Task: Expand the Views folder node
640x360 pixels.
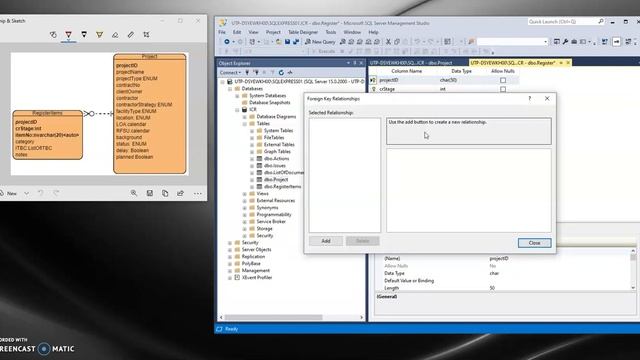Action: [244, 194]
